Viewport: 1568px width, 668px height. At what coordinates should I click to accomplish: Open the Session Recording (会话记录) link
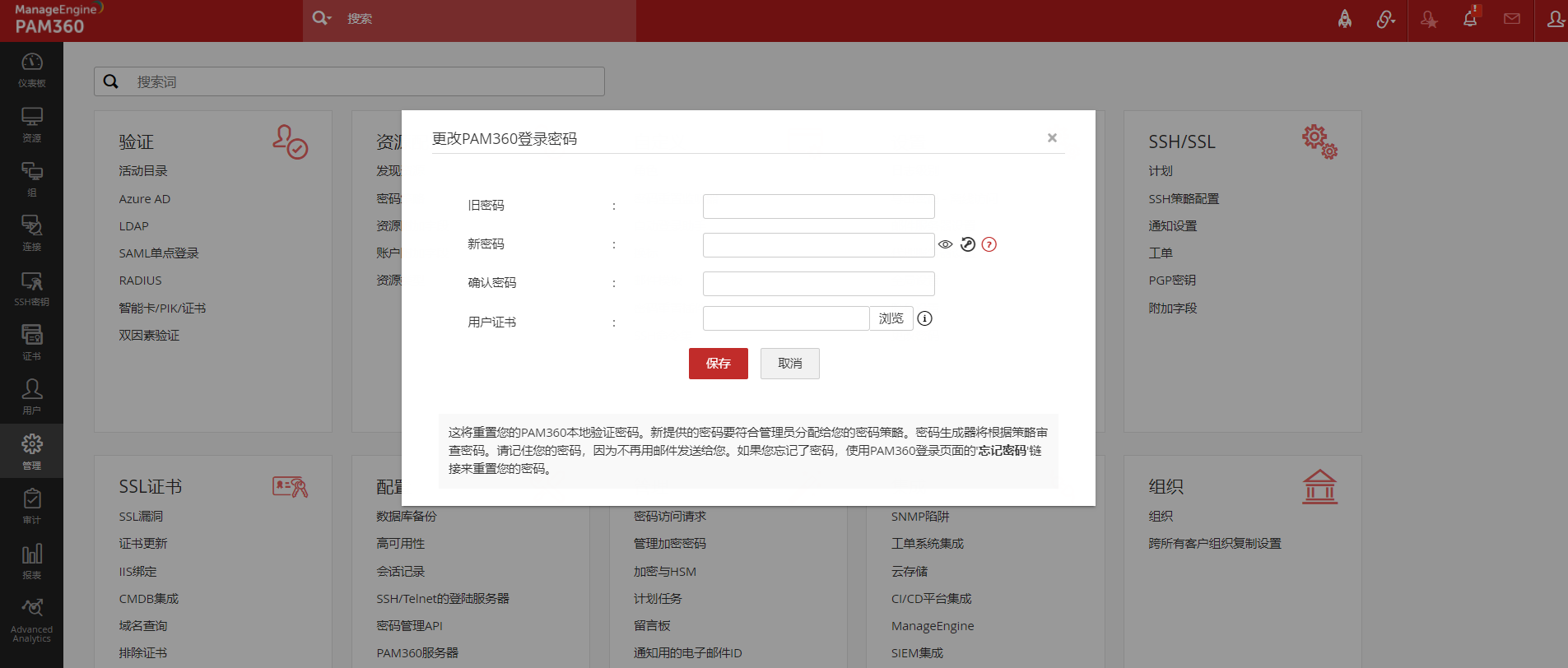pyautogui.click(x=401, y=572)
